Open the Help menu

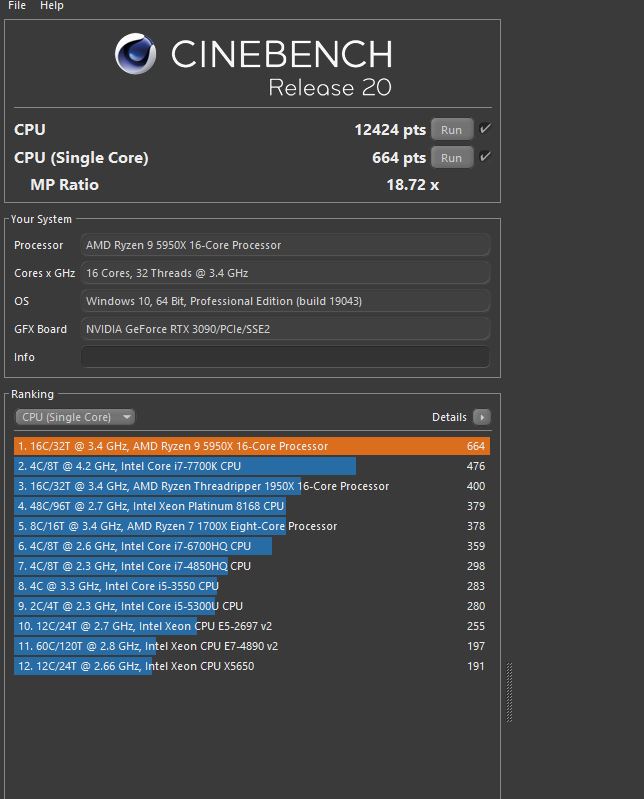pyautogui.click(x=52, y=6)
